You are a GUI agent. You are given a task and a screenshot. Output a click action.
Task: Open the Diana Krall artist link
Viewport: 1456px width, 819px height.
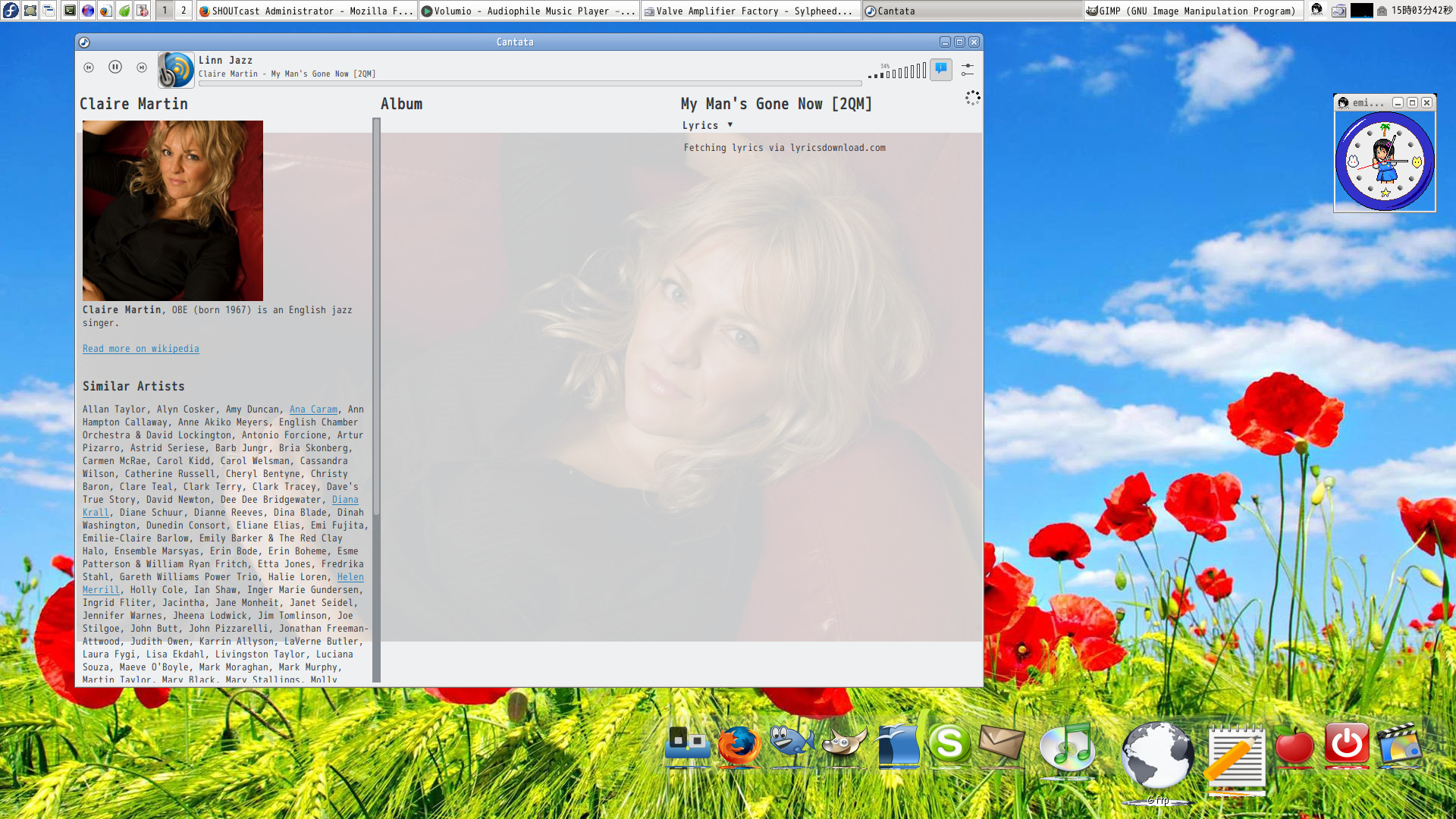[345, 500]
